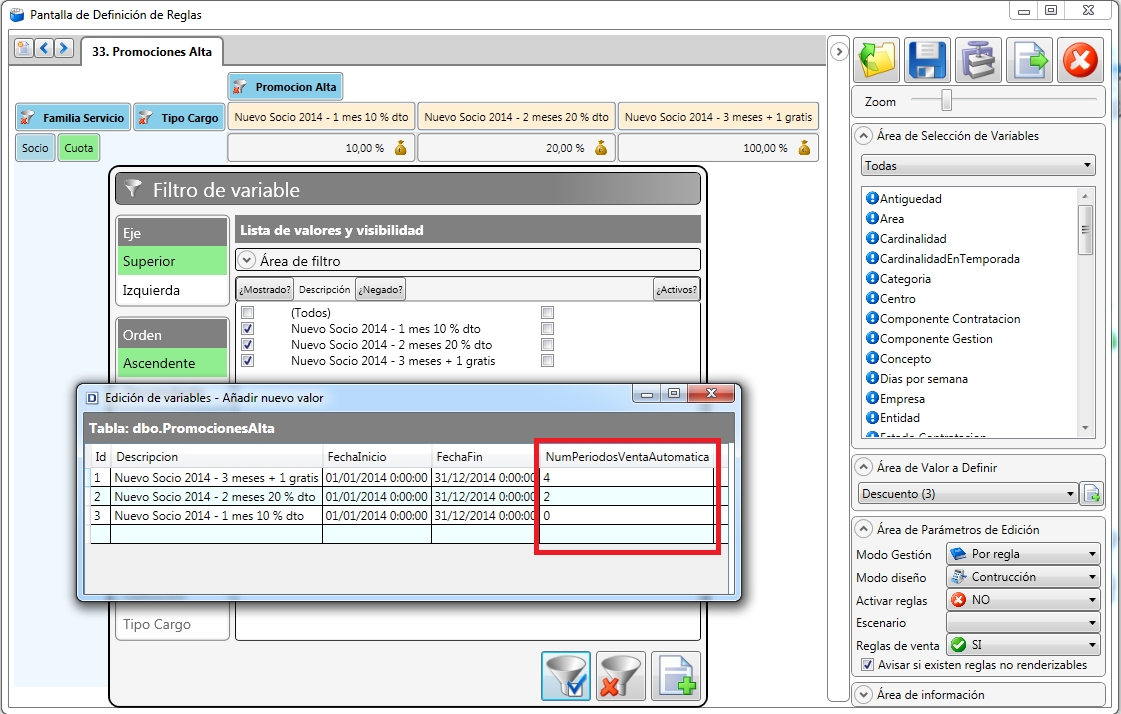1121x714 pixels.
Task: Open the folder icon in top toolbar
Action: tap(876, 59)
